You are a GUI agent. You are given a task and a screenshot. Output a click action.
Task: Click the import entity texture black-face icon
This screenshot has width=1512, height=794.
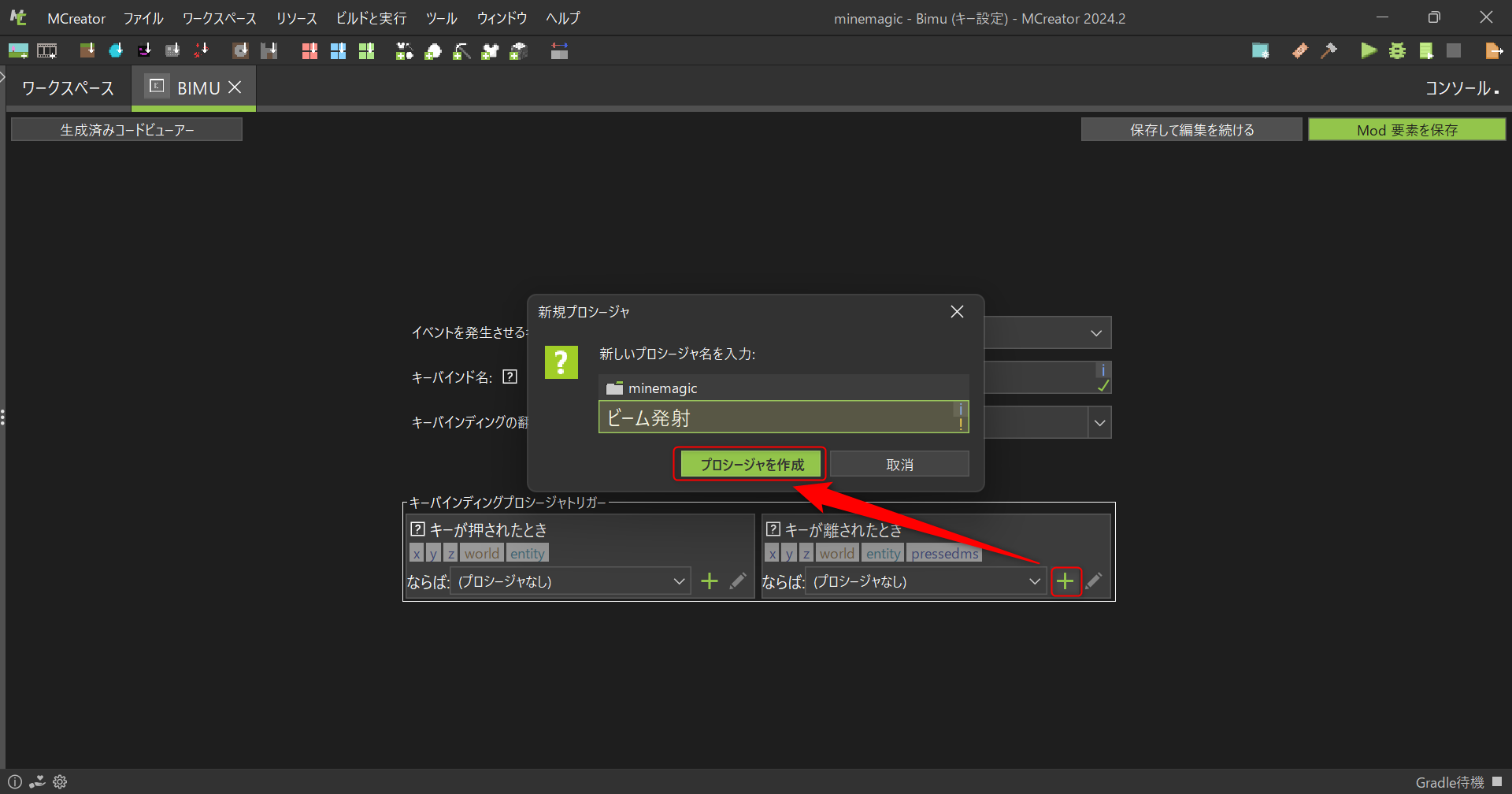144,51
